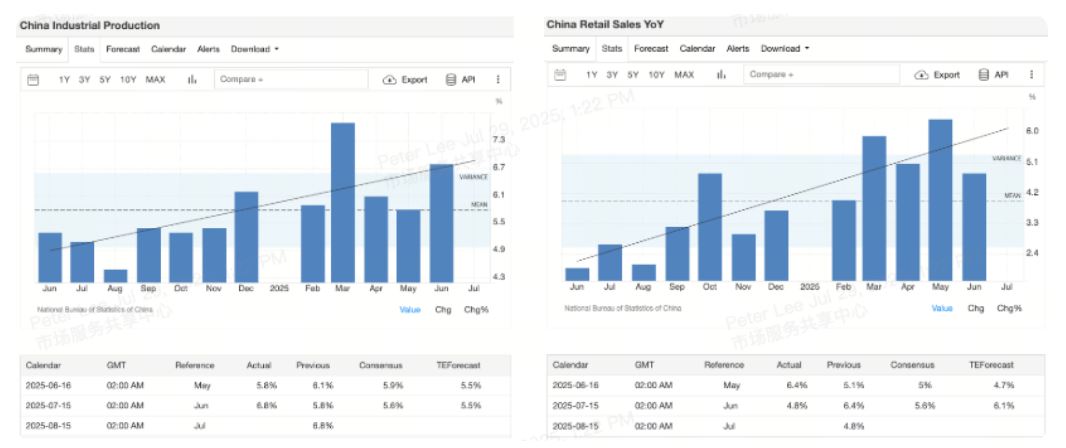Click chart type bar icon in Industrial Production panel

[191, 80]
